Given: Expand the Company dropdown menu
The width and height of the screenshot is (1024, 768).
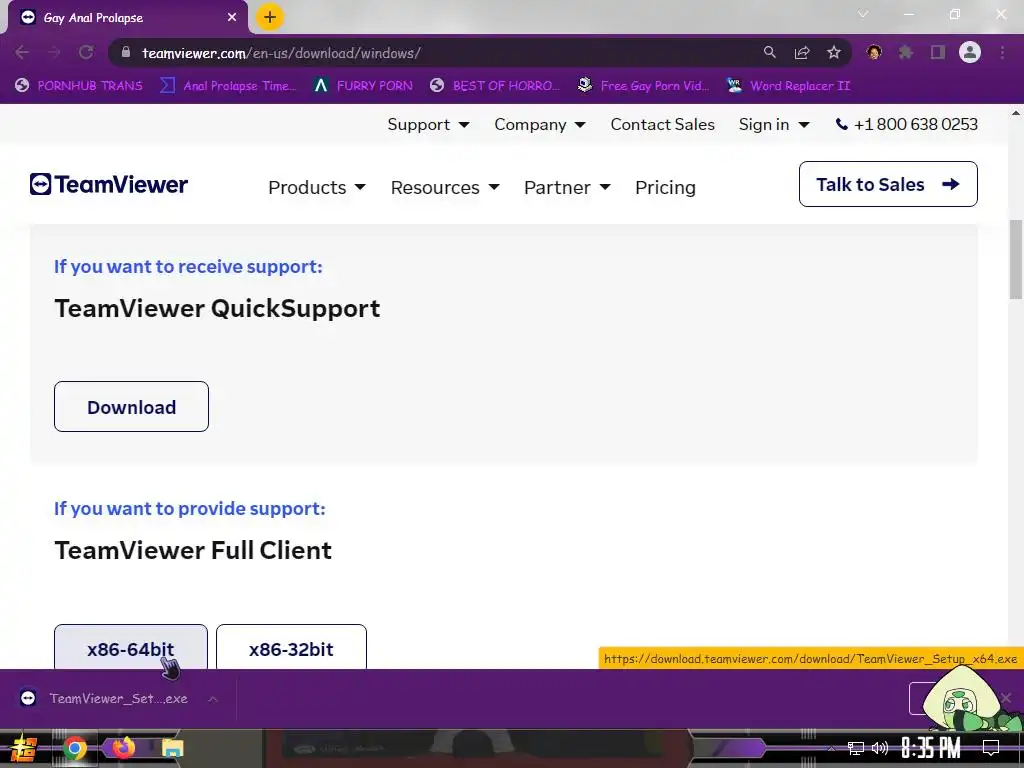Looking at the screenshot, I should pyautogui.click(x=539, y=124).
